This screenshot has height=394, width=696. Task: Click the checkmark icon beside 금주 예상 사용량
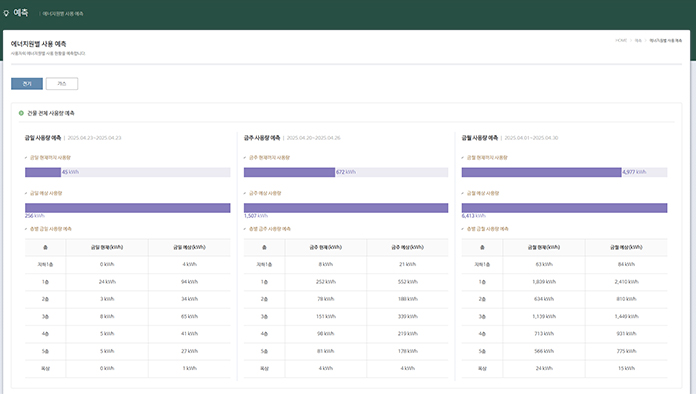[245, 193]
